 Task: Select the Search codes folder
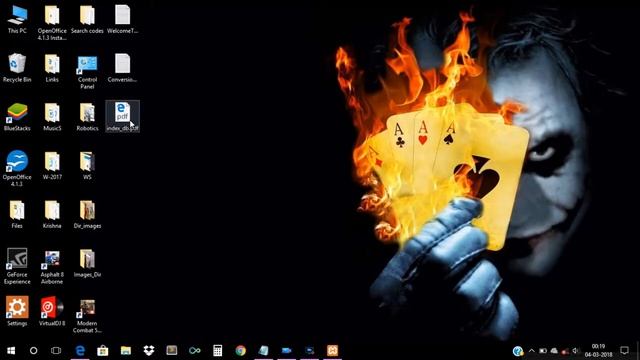[87, 20]
